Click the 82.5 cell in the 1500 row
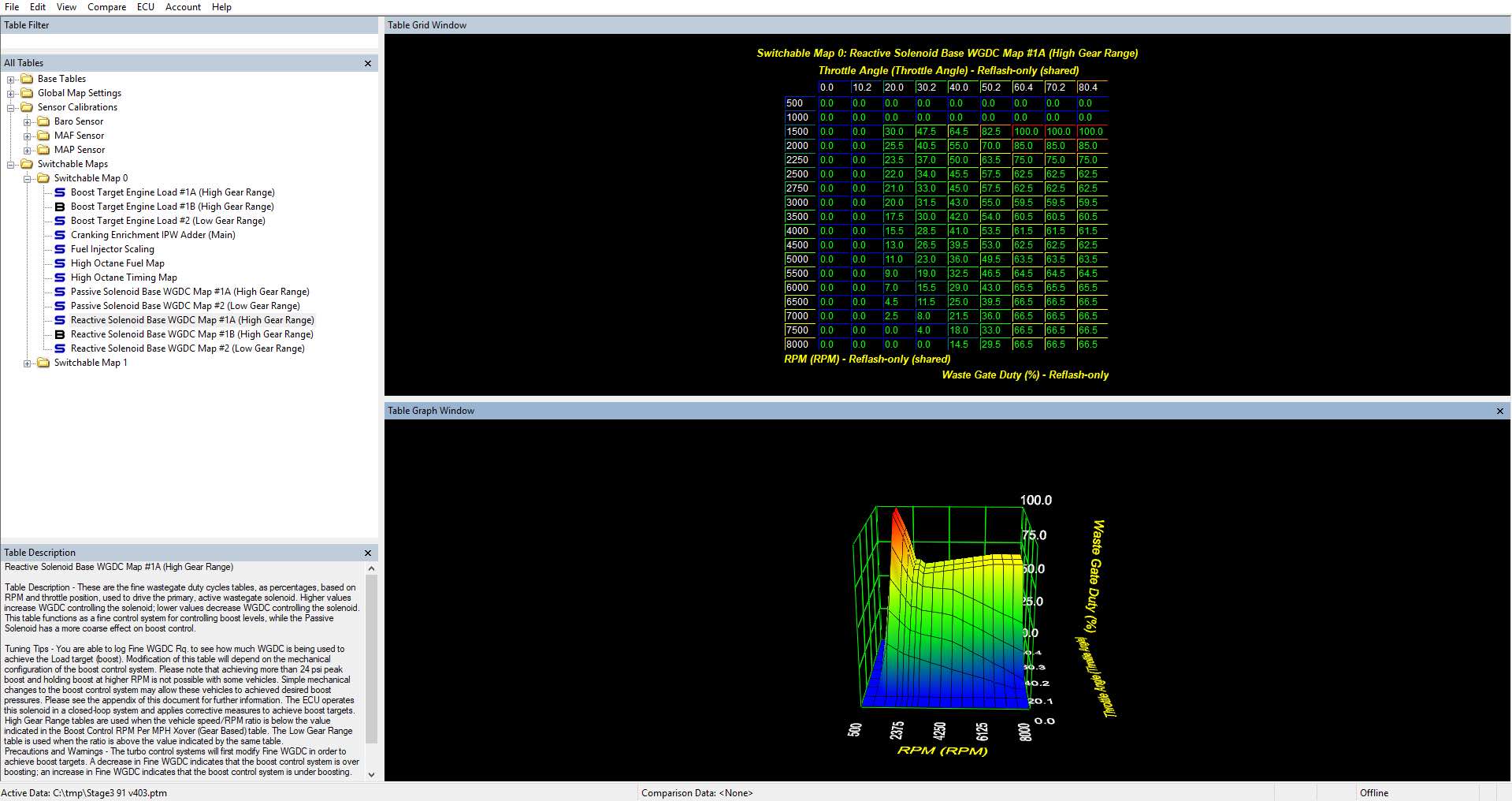This screenshot has height=801, width=1512. coord(994,132)
